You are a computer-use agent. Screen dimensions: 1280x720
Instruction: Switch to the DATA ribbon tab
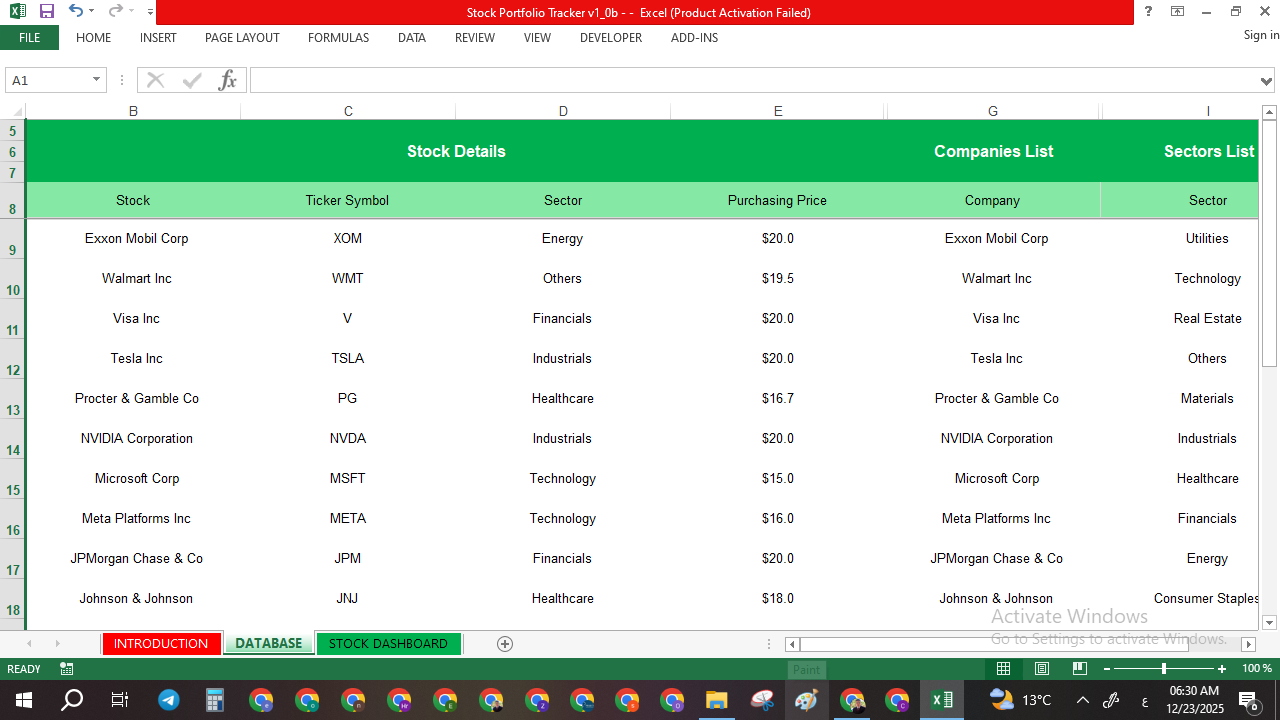point(412,38)
